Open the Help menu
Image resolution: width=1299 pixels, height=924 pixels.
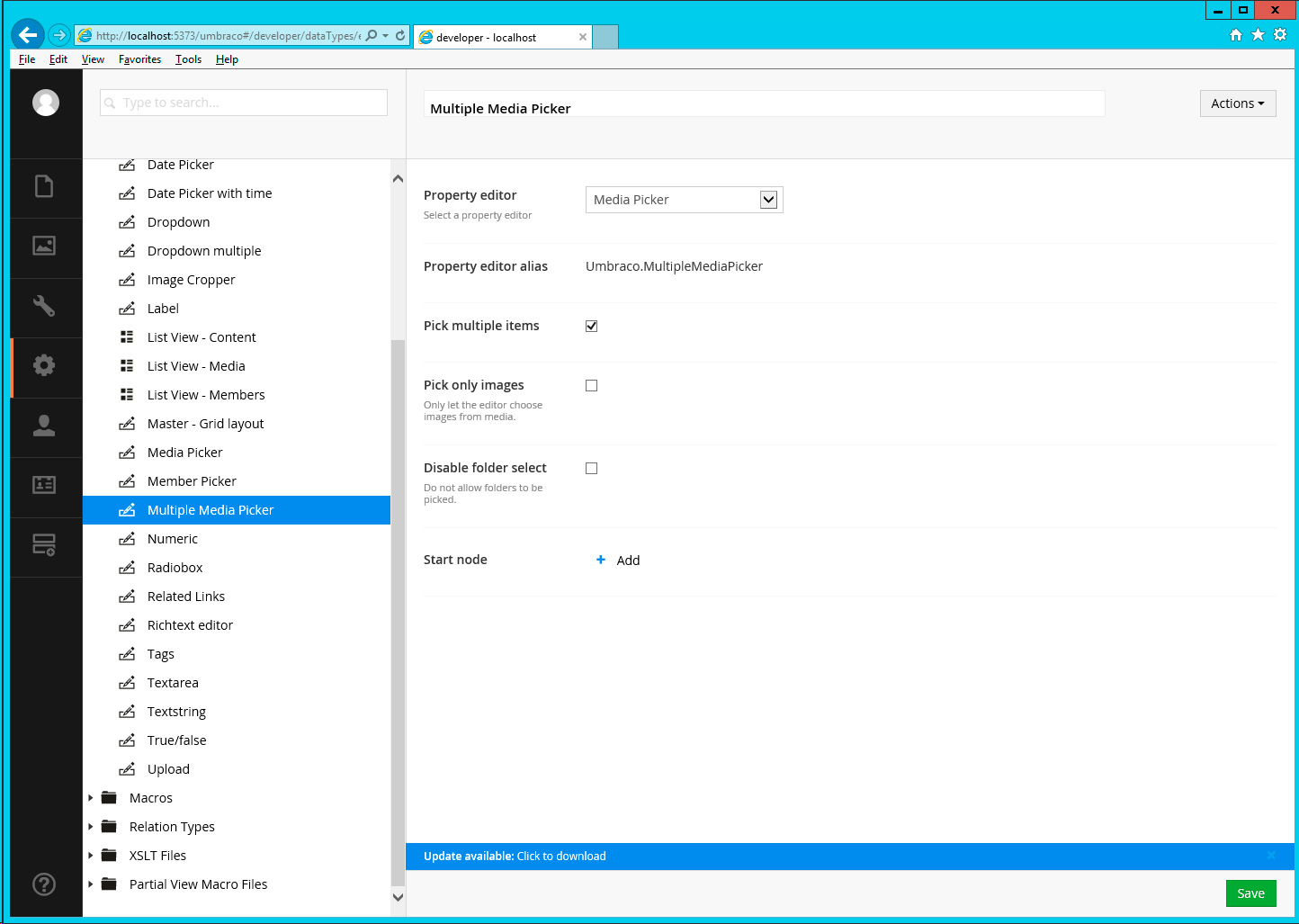[x=227, y=59]
